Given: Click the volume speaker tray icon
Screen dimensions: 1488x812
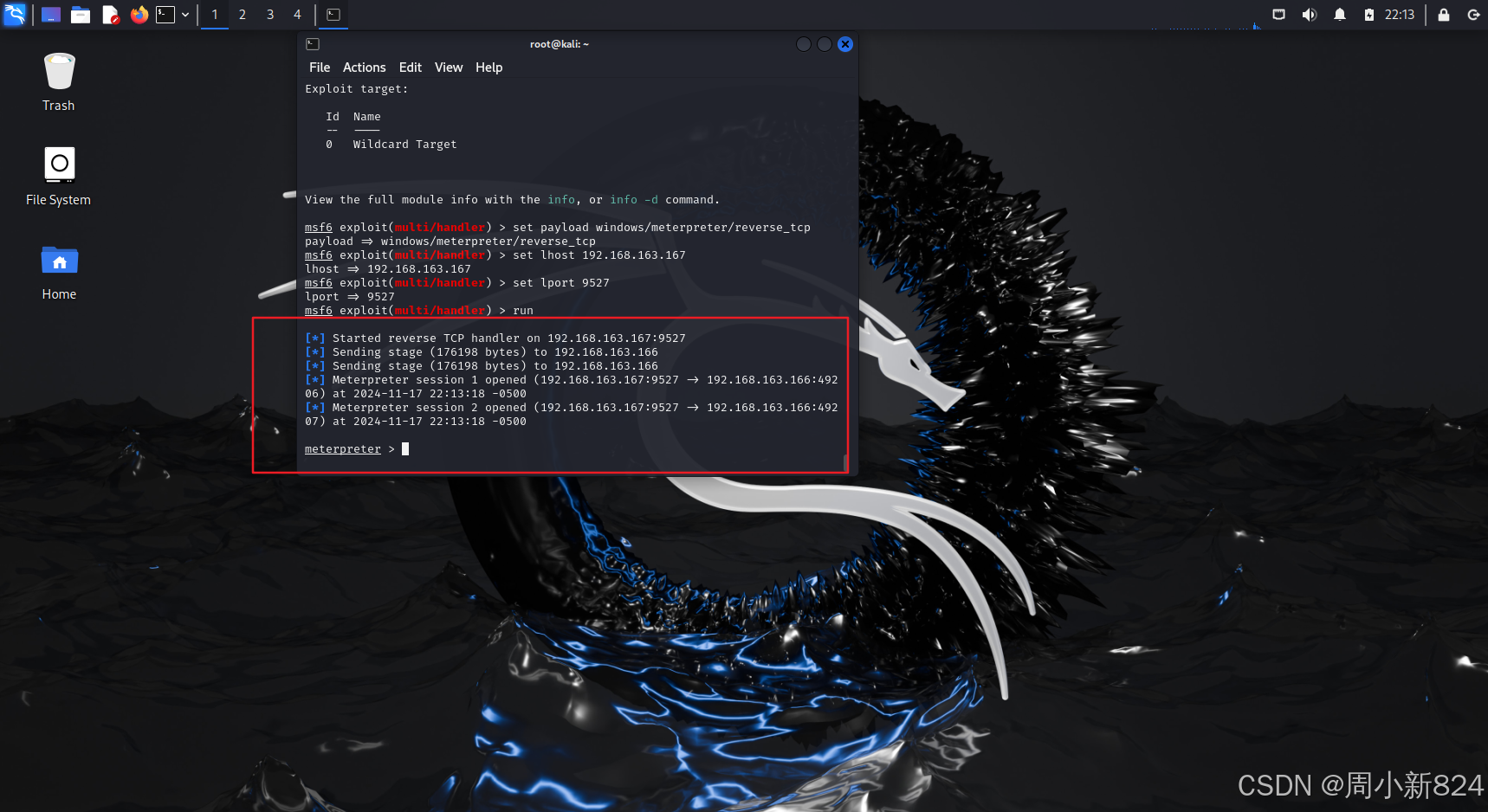Looking at the screenshot, I should coord(1309,15).
